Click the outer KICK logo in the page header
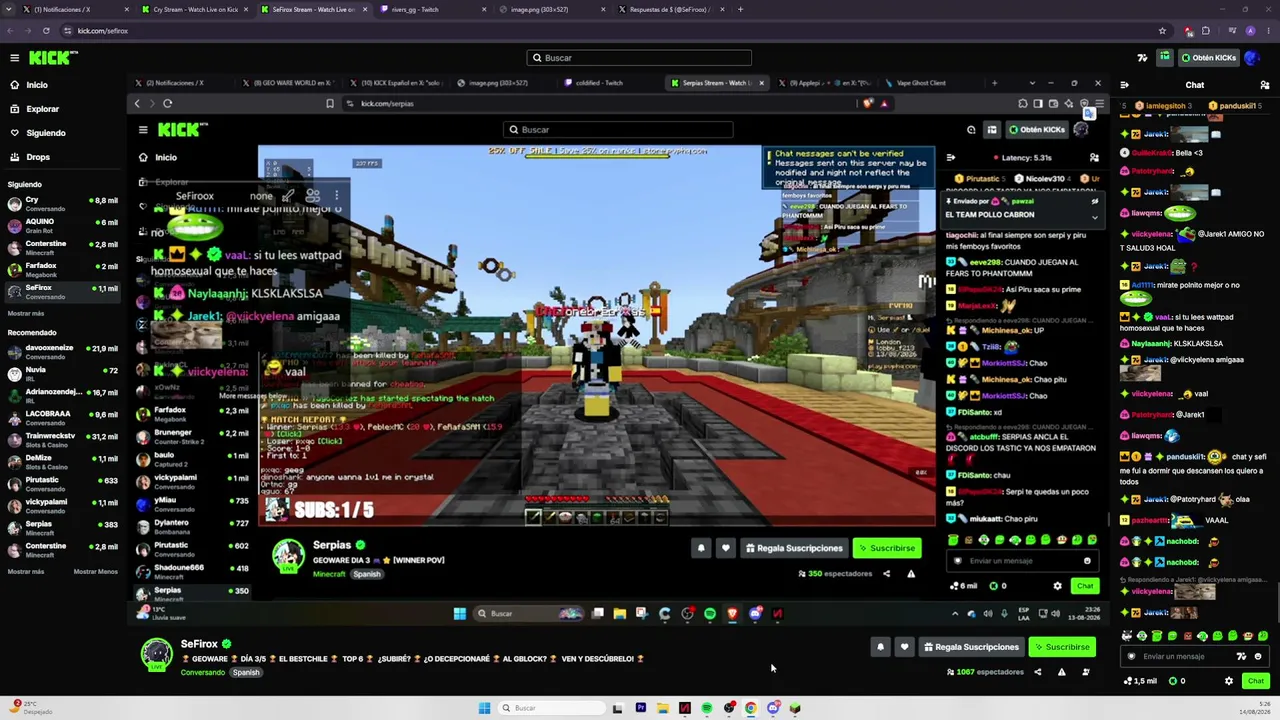Image resolution: width=1280 pixels, height=720 pixels. coord(53,58)
